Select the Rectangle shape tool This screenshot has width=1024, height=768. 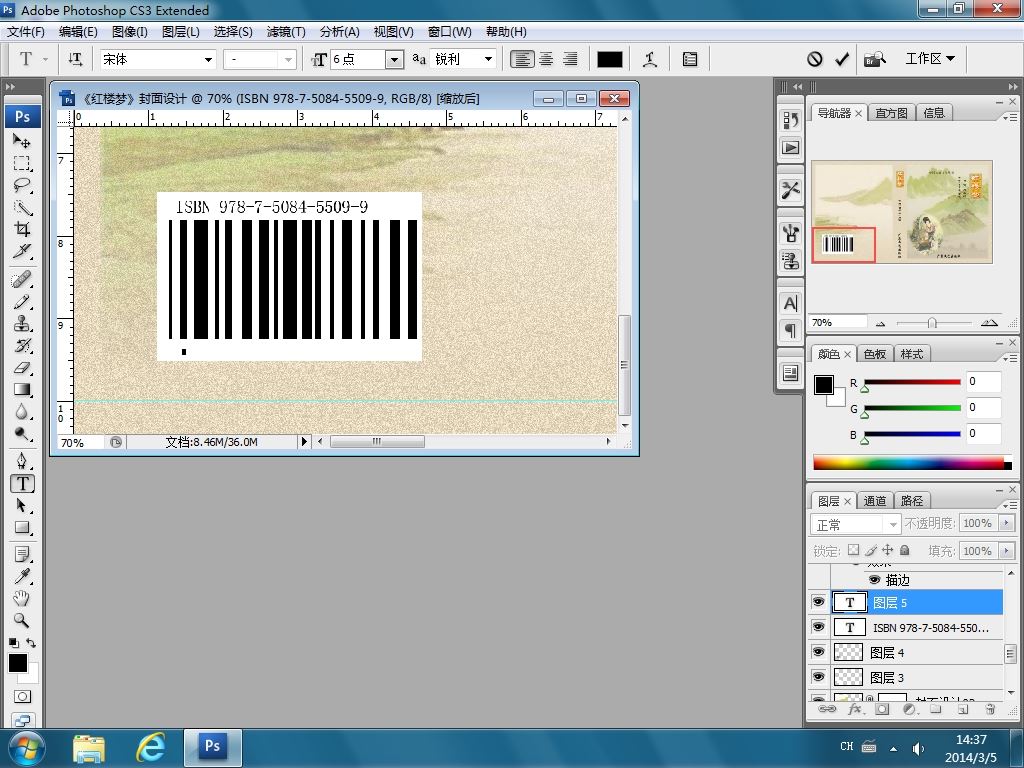[22, 528]
